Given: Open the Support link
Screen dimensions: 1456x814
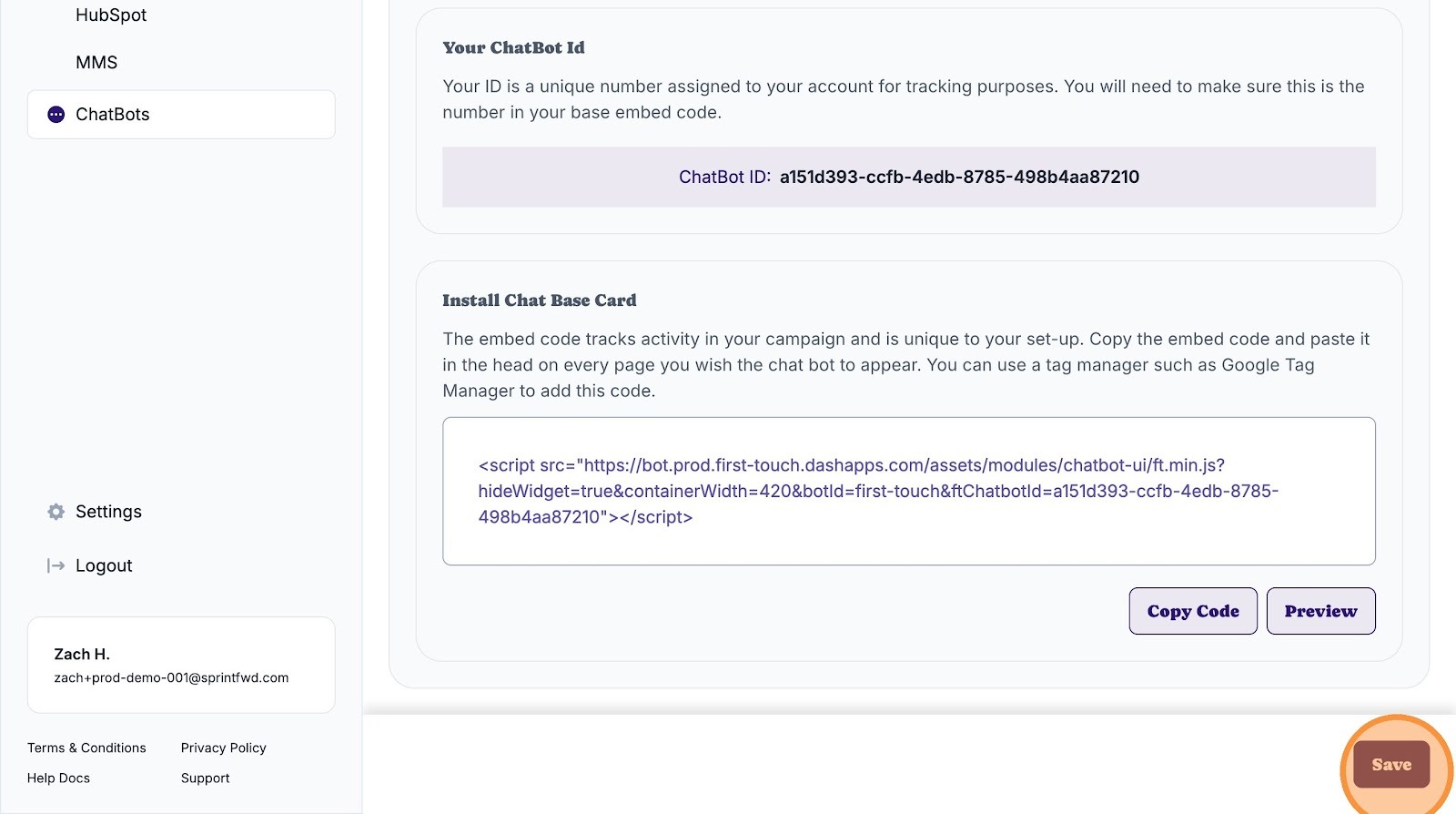Looking at the screenshot, I should (x=206, y=778).
